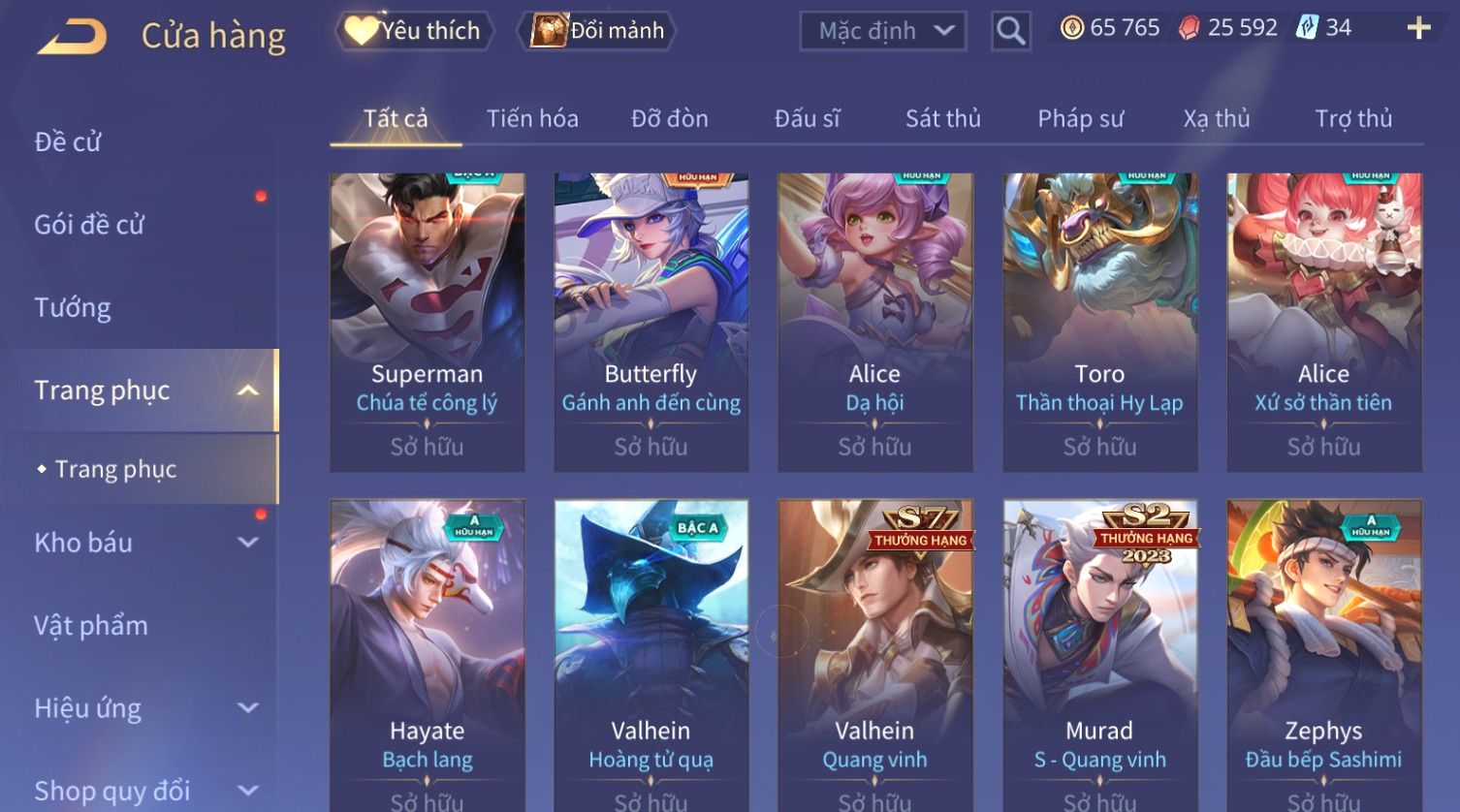
Task: Open search with the magnifier icon
Action: click(1010, 31)
